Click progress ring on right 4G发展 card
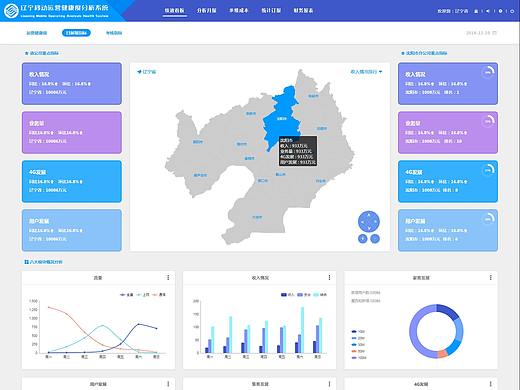This screenshot has height=390, width=520. click(488, 170)
